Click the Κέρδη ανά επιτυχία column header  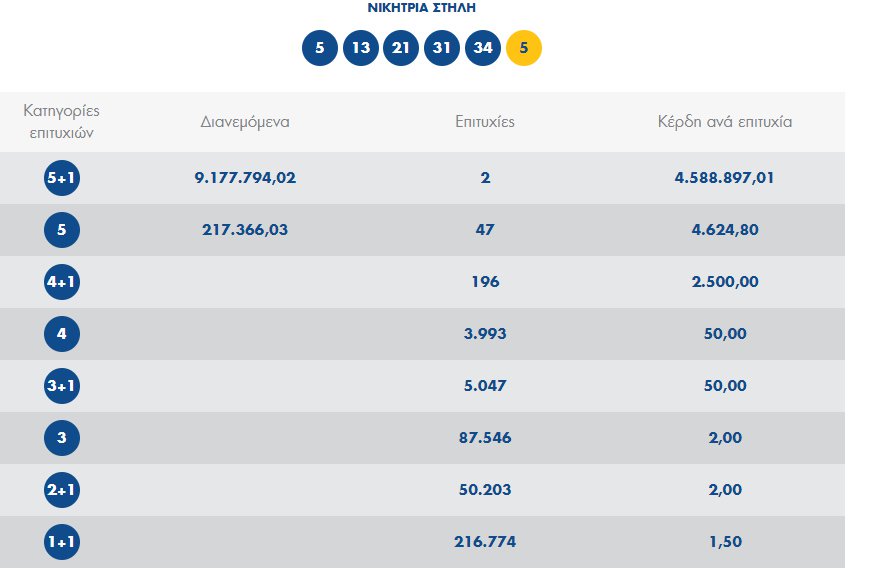pos(725,122)
